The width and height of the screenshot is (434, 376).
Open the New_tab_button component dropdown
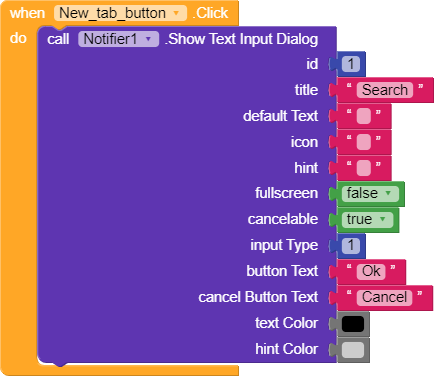click(x=120, y=13)
